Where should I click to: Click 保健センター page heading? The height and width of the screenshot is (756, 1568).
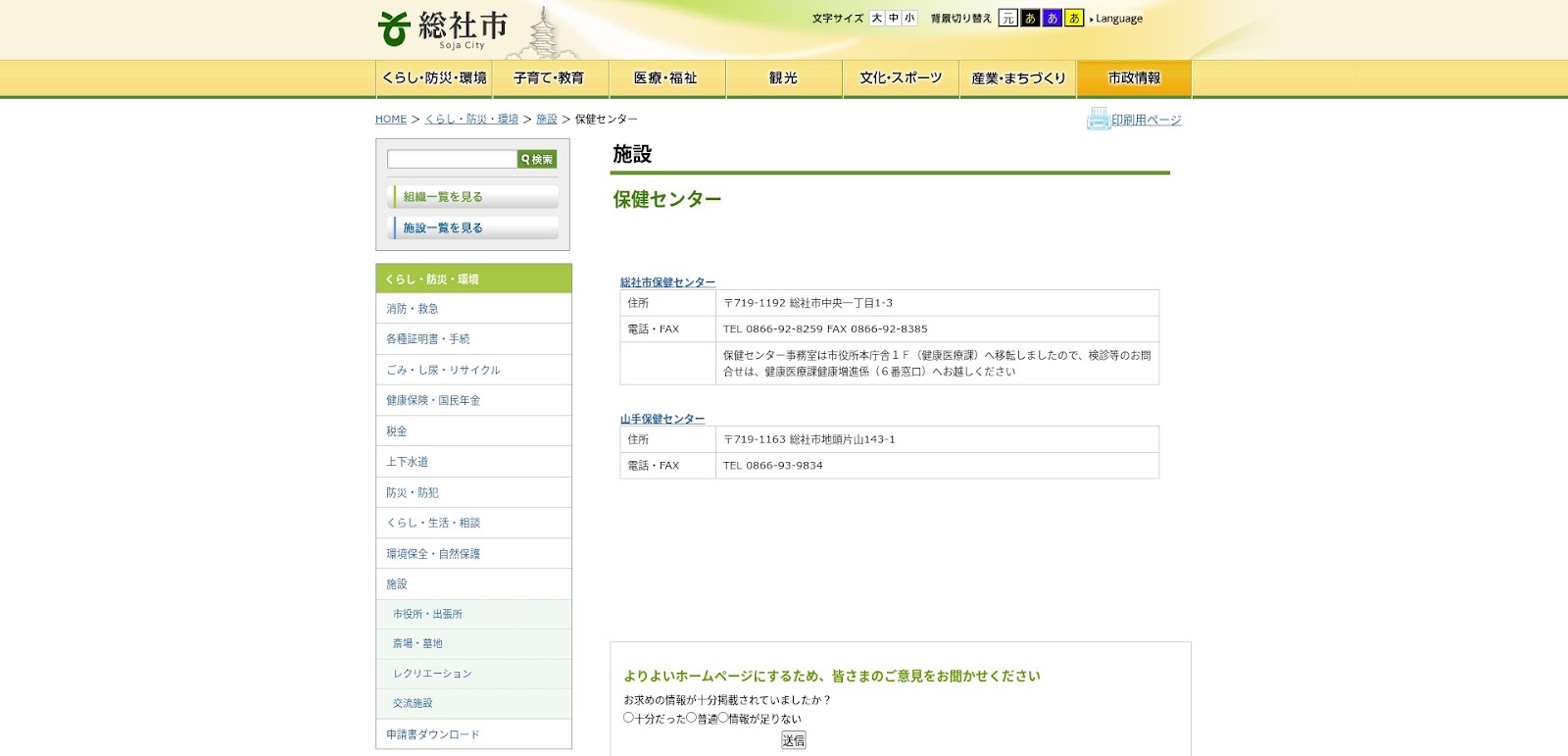click(x=667, y=199)
